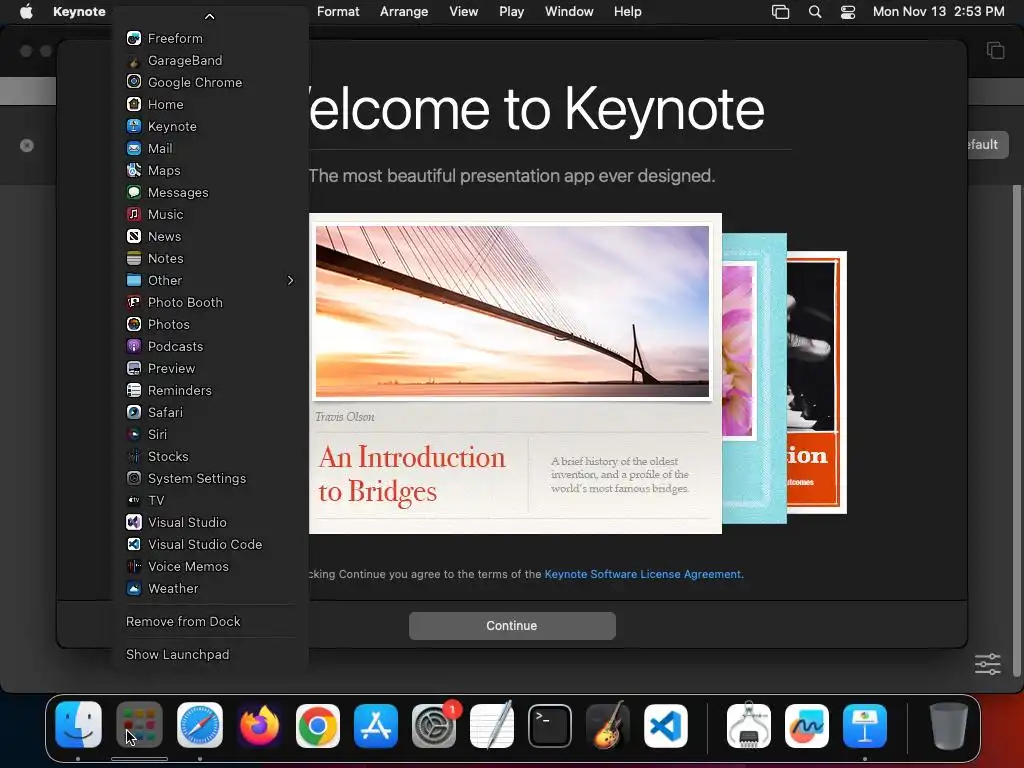Screen dimensions: 1024x768
Task: Open the Keynote application menu in menu bar
Action: 79,11
